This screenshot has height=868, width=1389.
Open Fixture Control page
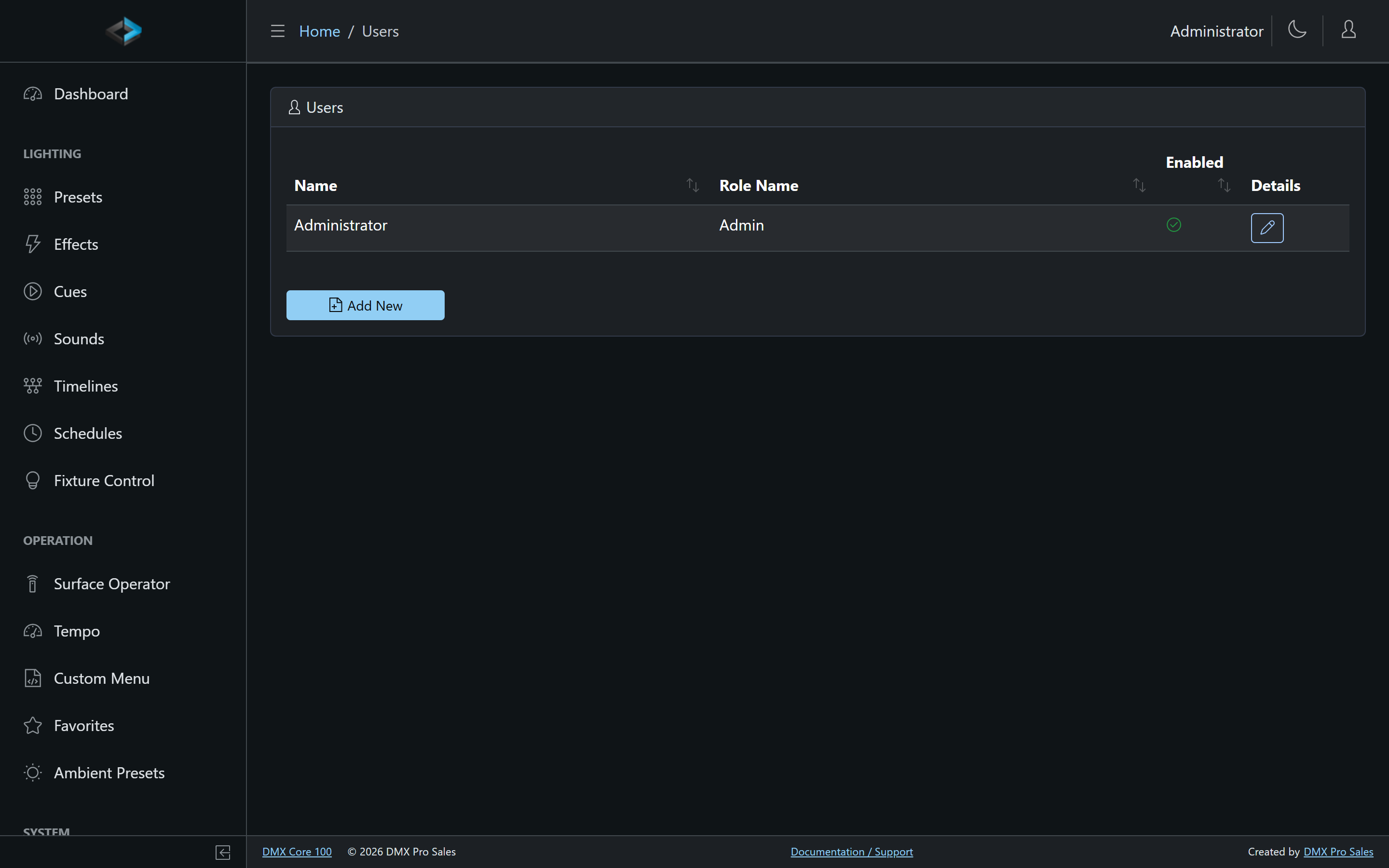pyautogui.click(x=123, y=480)
